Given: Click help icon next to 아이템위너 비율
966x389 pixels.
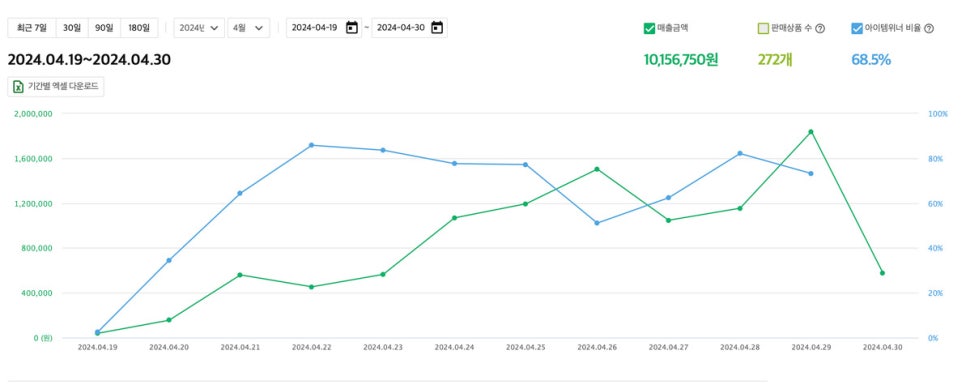Looking at the screenshot, I should tap(929, 28).
